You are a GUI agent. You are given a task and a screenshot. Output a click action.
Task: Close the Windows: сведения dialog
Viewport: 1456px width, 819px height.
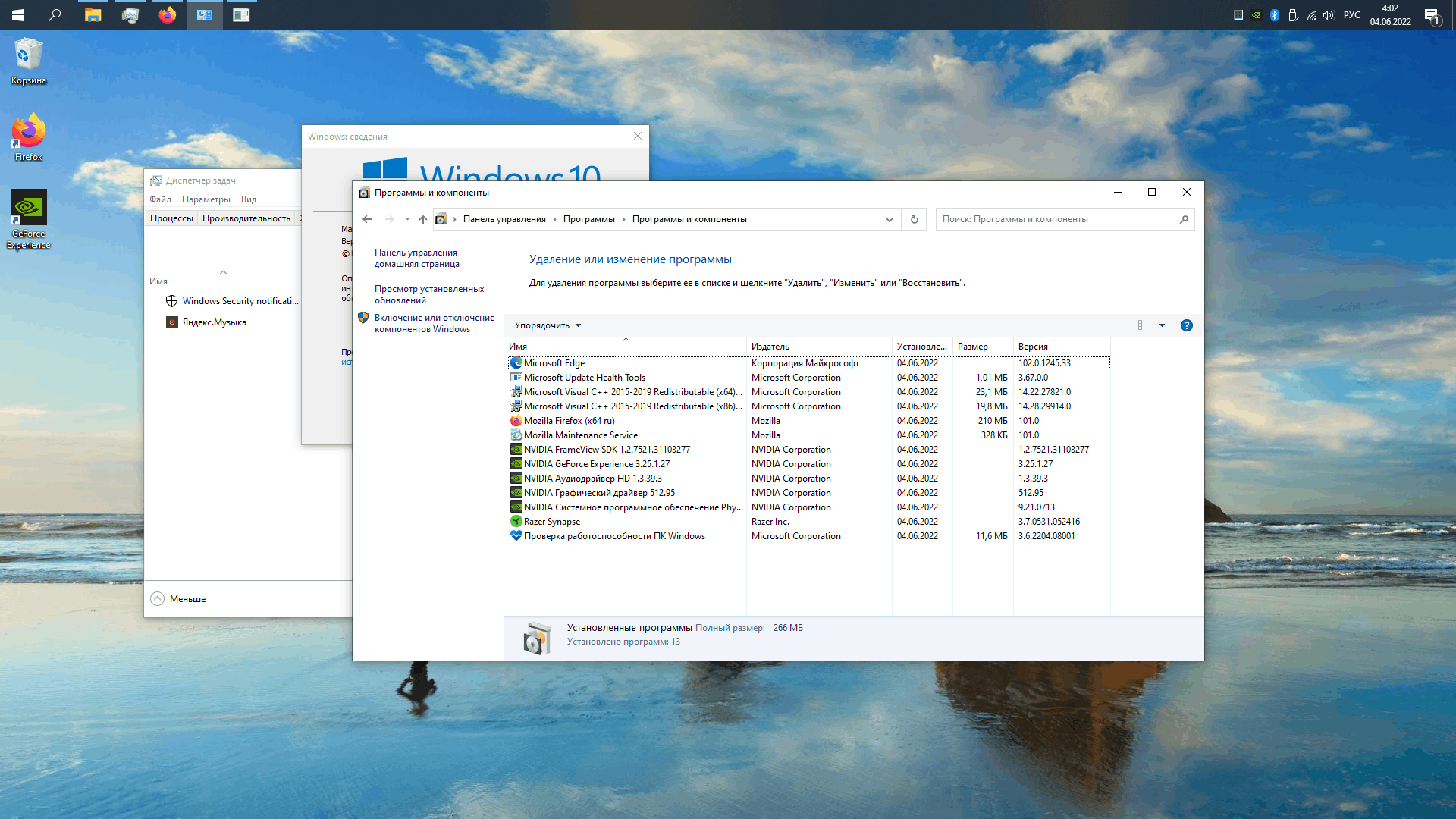coord(638,136)
